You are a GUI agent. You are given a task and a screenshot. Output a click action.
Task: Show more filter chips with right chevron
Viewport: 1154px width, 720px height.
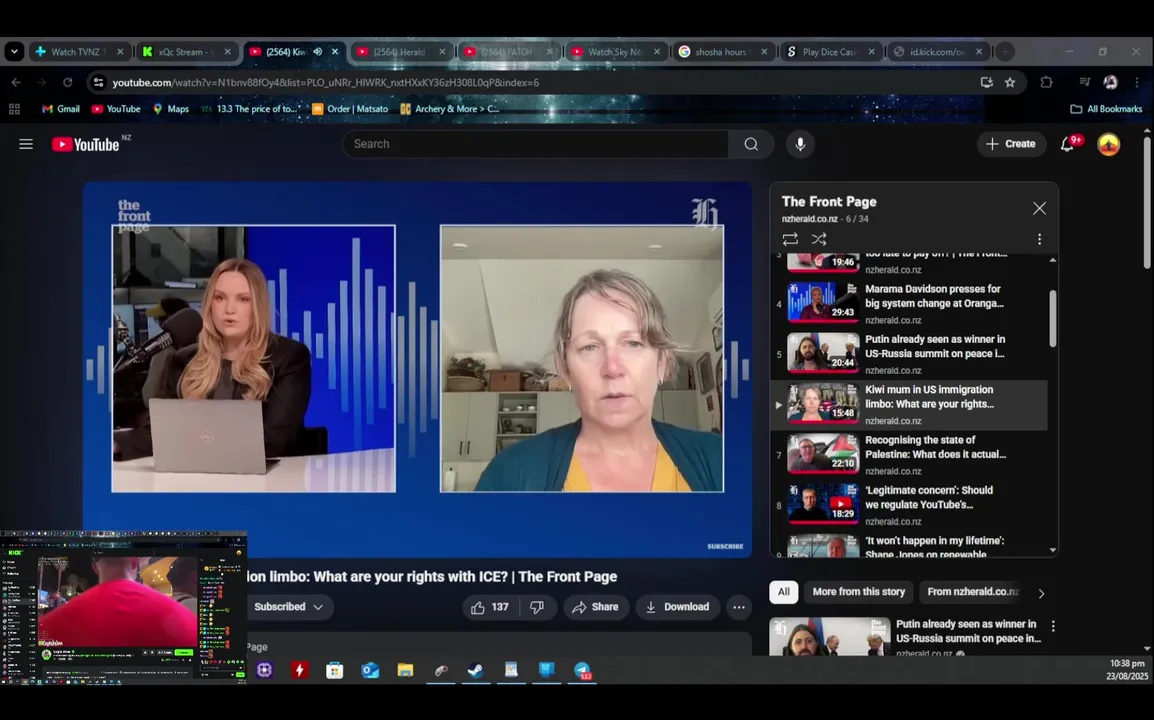pyautogui.click(x=1041, y=593)
